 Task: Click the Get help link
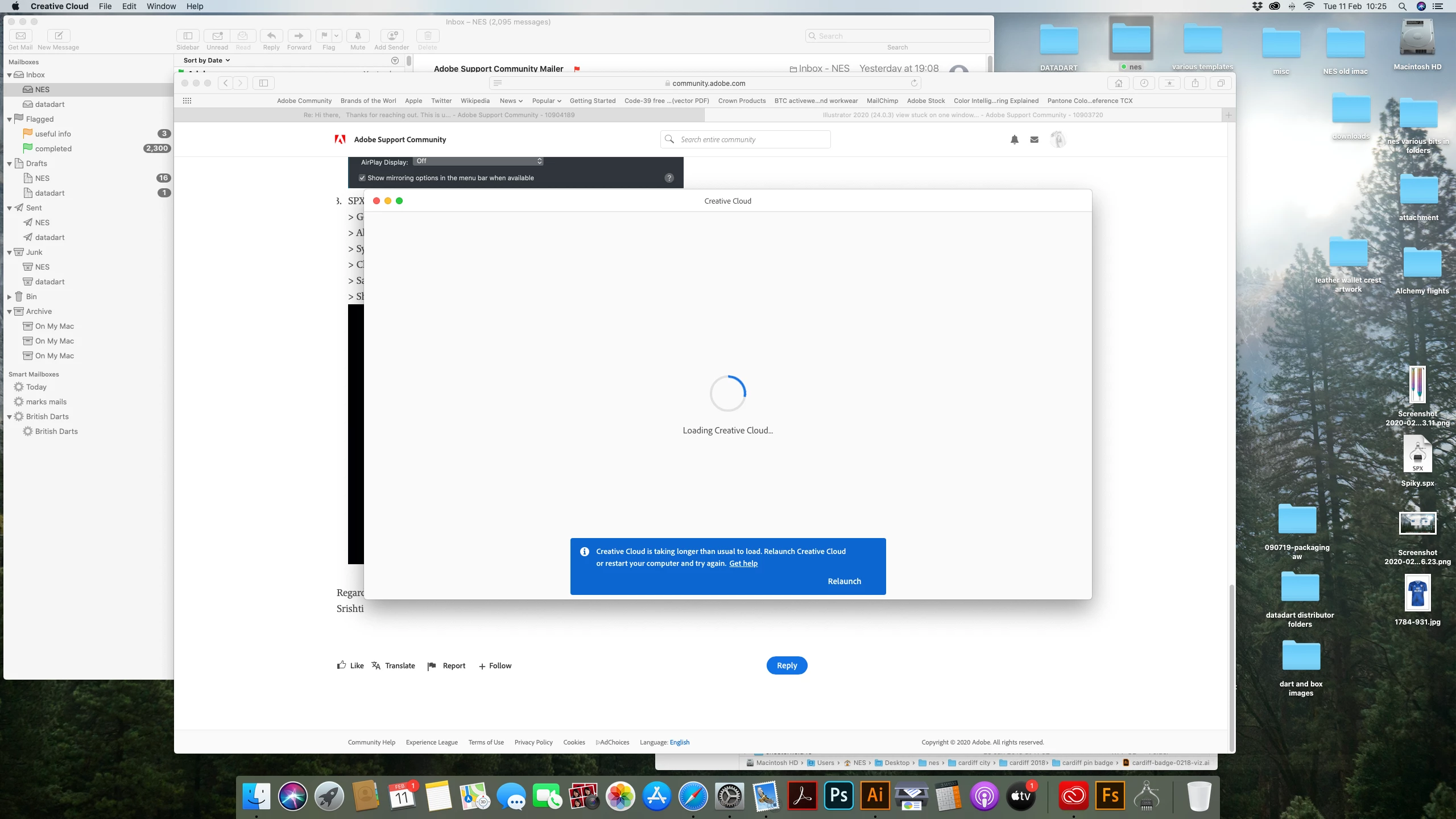tap(743, 564)
